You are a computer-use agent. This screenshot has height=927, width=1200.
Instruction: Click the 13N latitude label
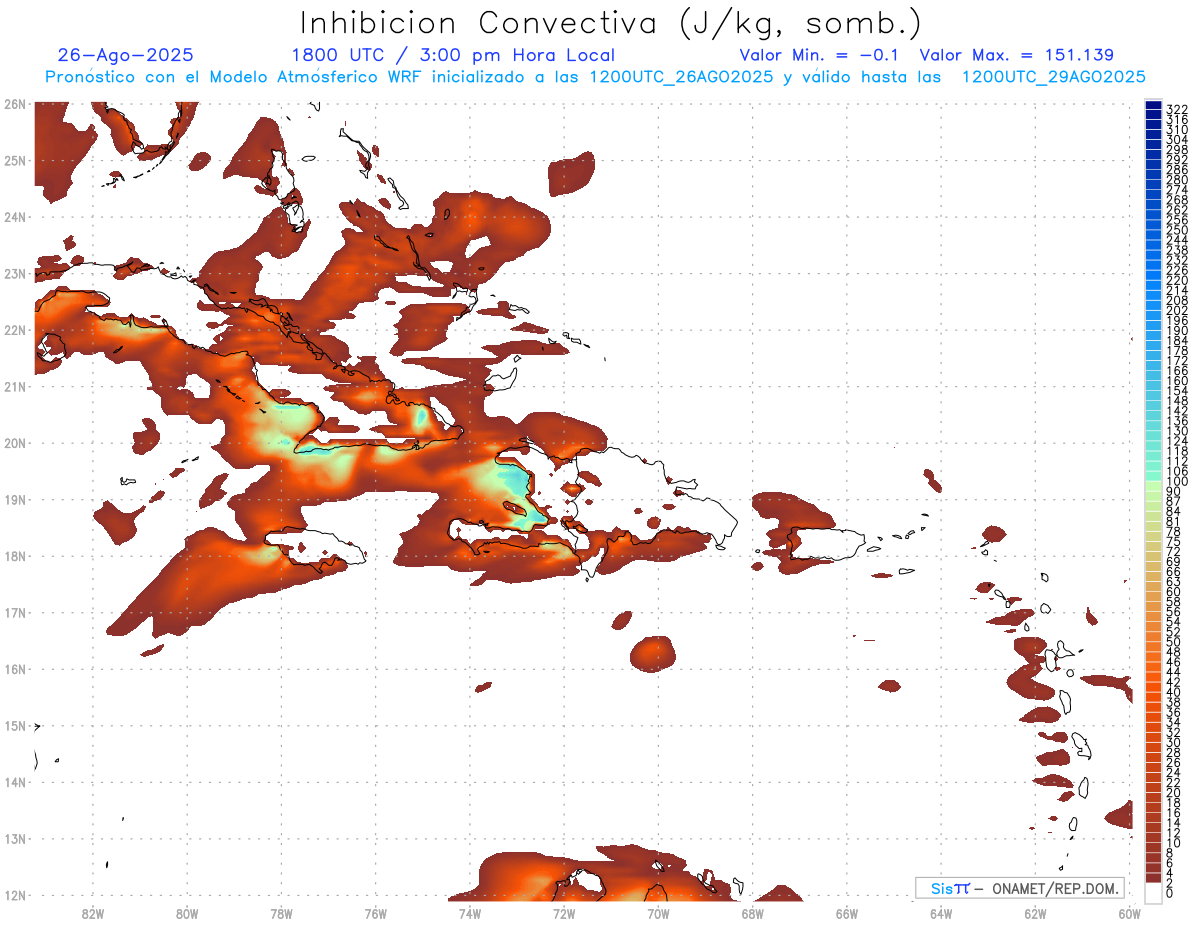14,838
